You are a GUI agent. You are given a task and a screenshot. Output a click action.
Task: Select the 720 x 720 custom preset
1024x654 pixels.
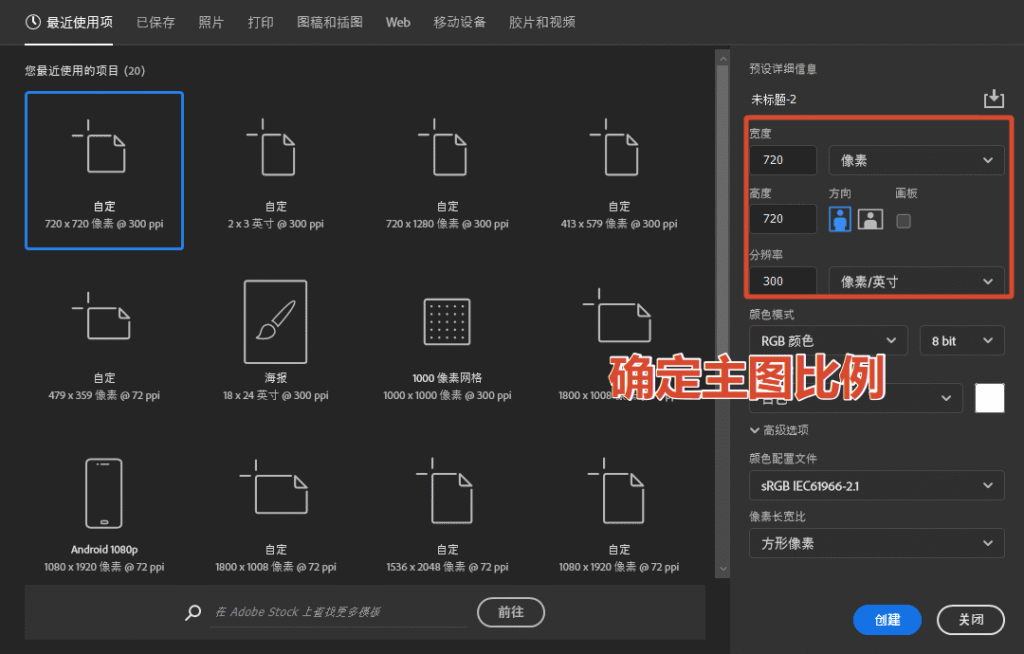click(x=104, y=171)
